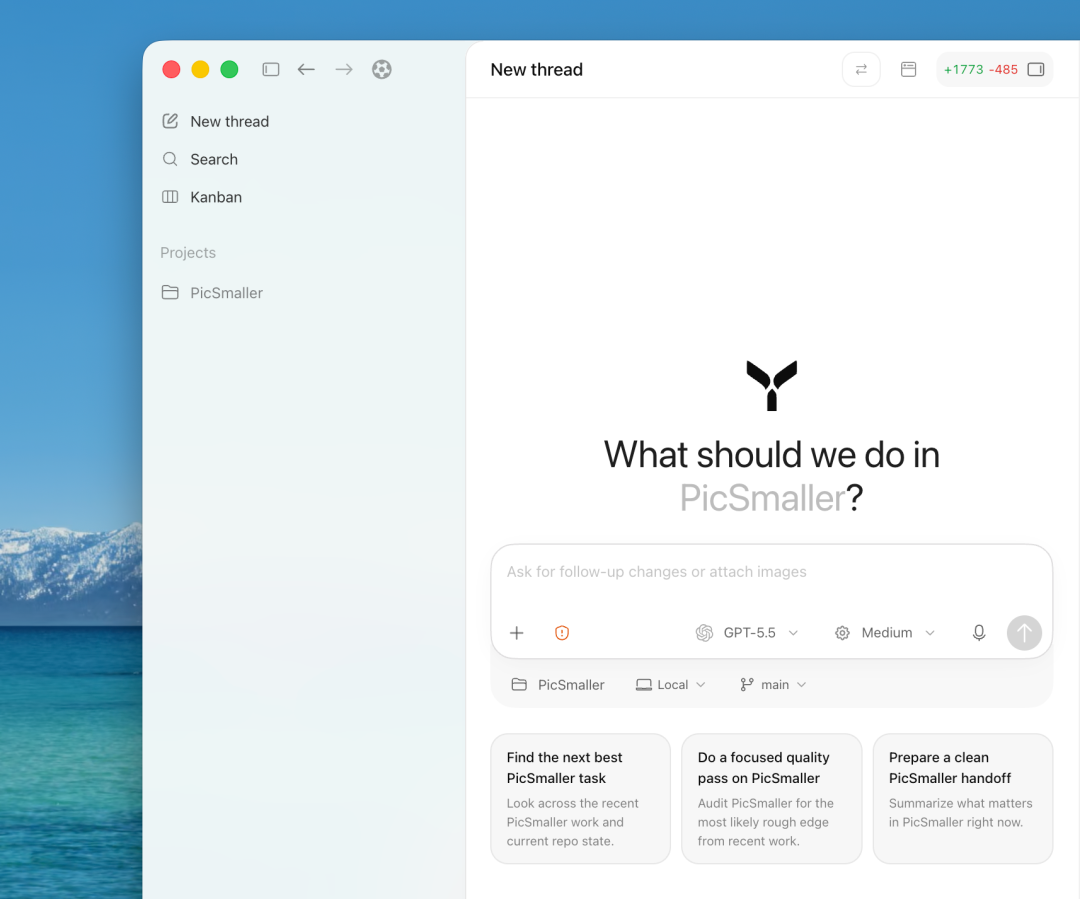Open the window layout icon in header
The width and height of the screenshot is (1080, 899).
click(x=908, y=70)
